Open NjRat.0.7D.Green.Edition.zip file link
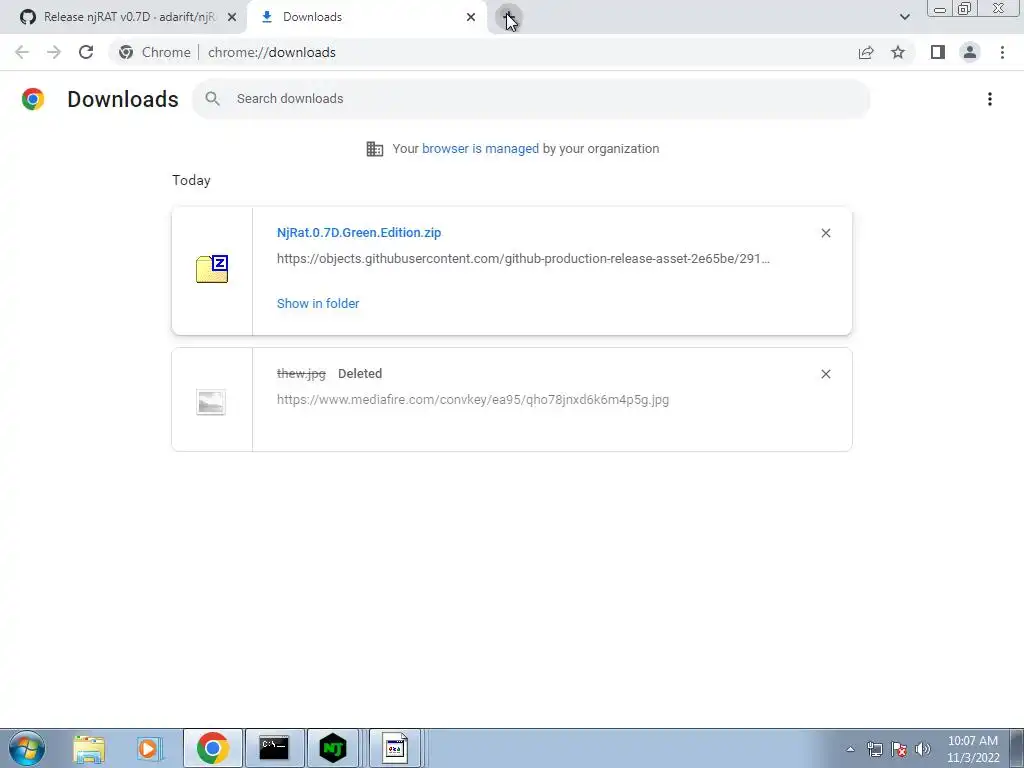The image size is (1024, 768). [x=359, y=232]
